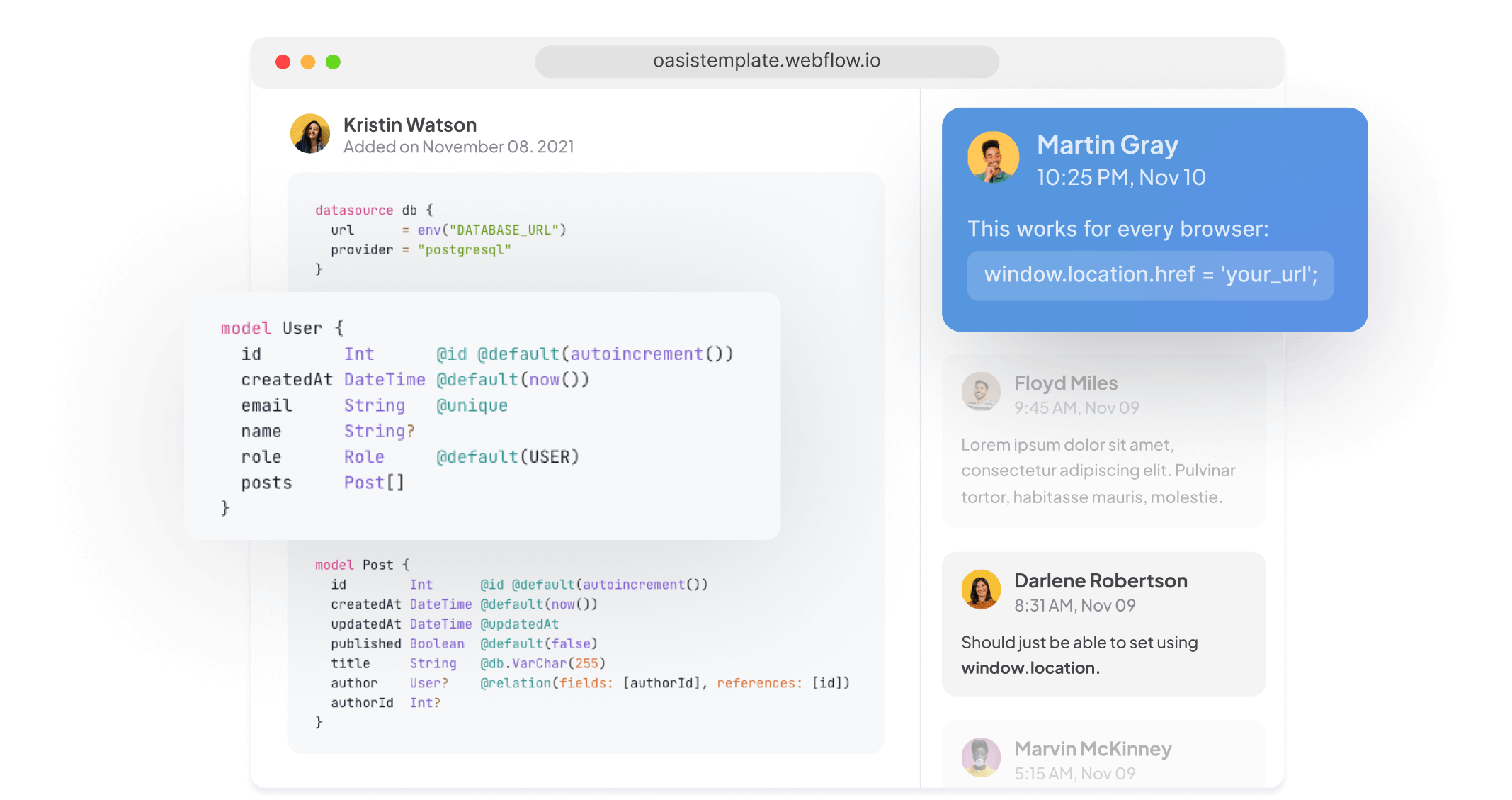Click Martin Gray's profile avatar
Screen dimensions: 1512x800
pos(993,157)
